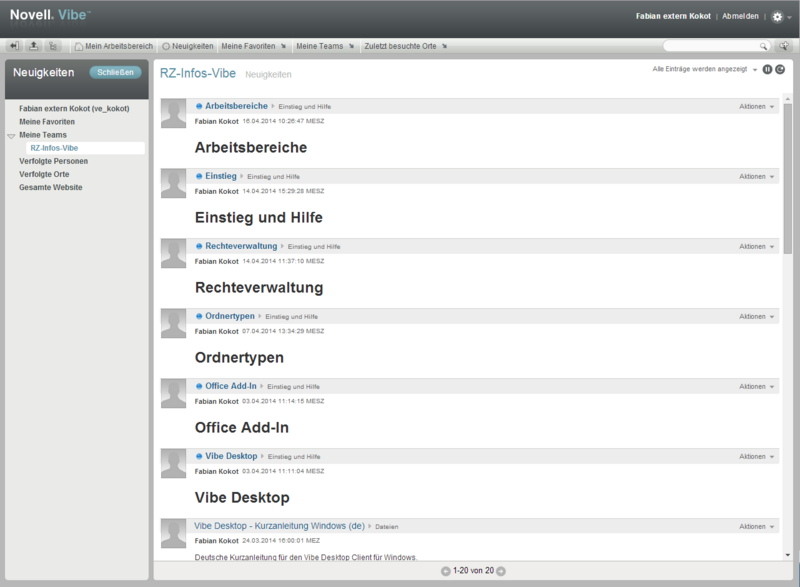Open the Vibe Desktop entry link

(x=231, y=456)
